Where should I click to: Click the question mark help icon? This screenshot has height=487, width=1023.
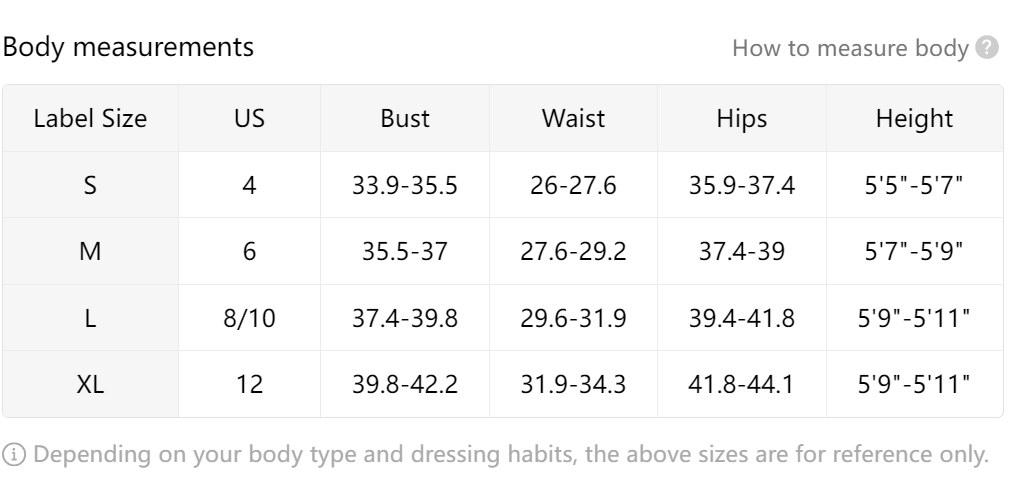[x=988, y=48]
